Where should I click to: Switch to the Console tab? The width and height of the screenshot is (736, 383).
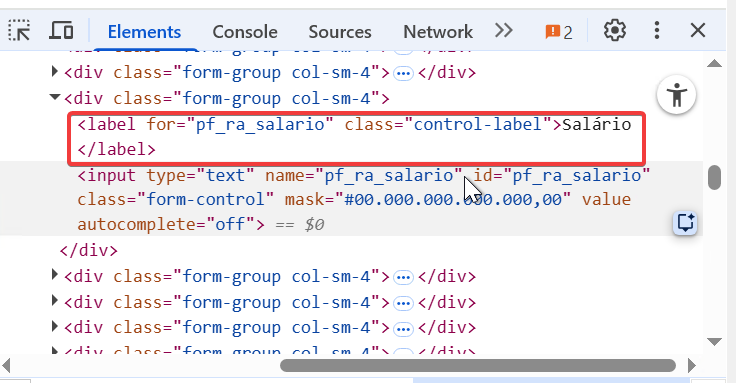tap(245, 32)
